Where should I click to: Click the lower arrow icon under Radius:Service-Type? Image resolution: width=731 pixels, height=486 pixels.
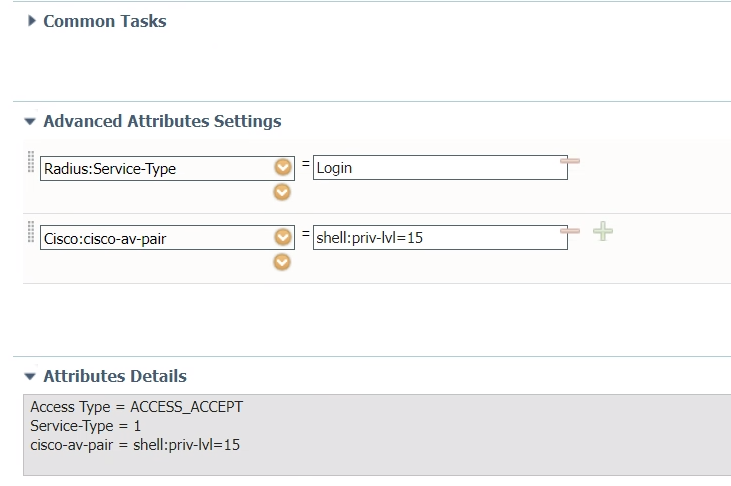pos(282,192)
